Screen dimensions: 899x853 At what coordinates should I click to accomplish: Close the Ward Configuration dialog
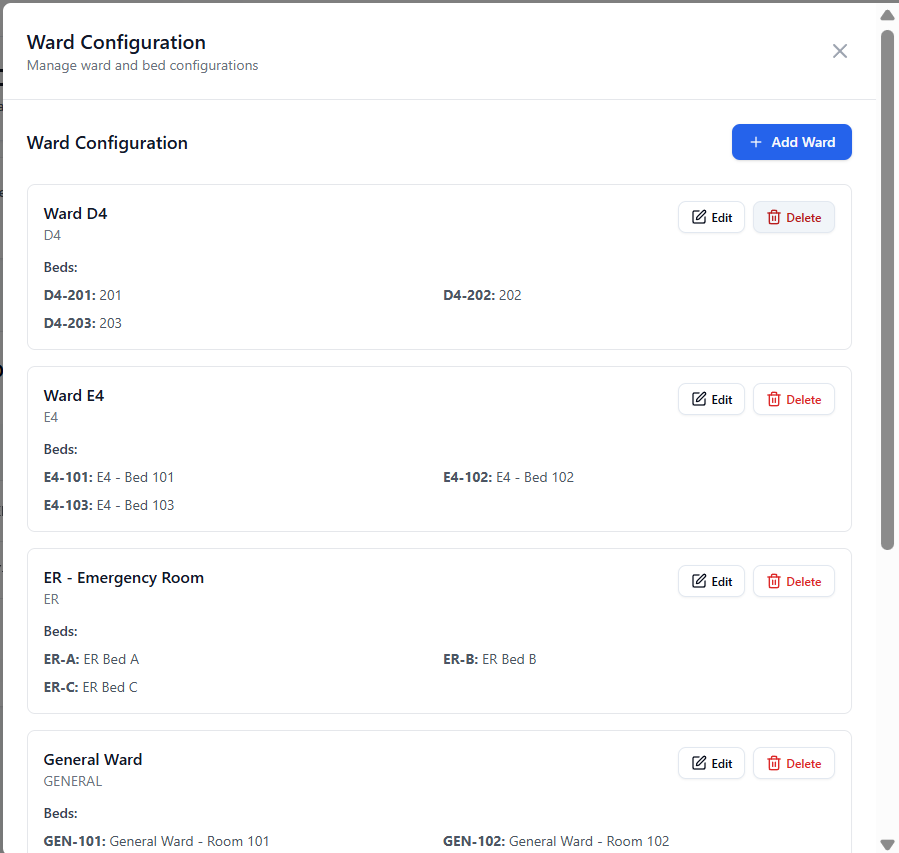click(840, 51)
